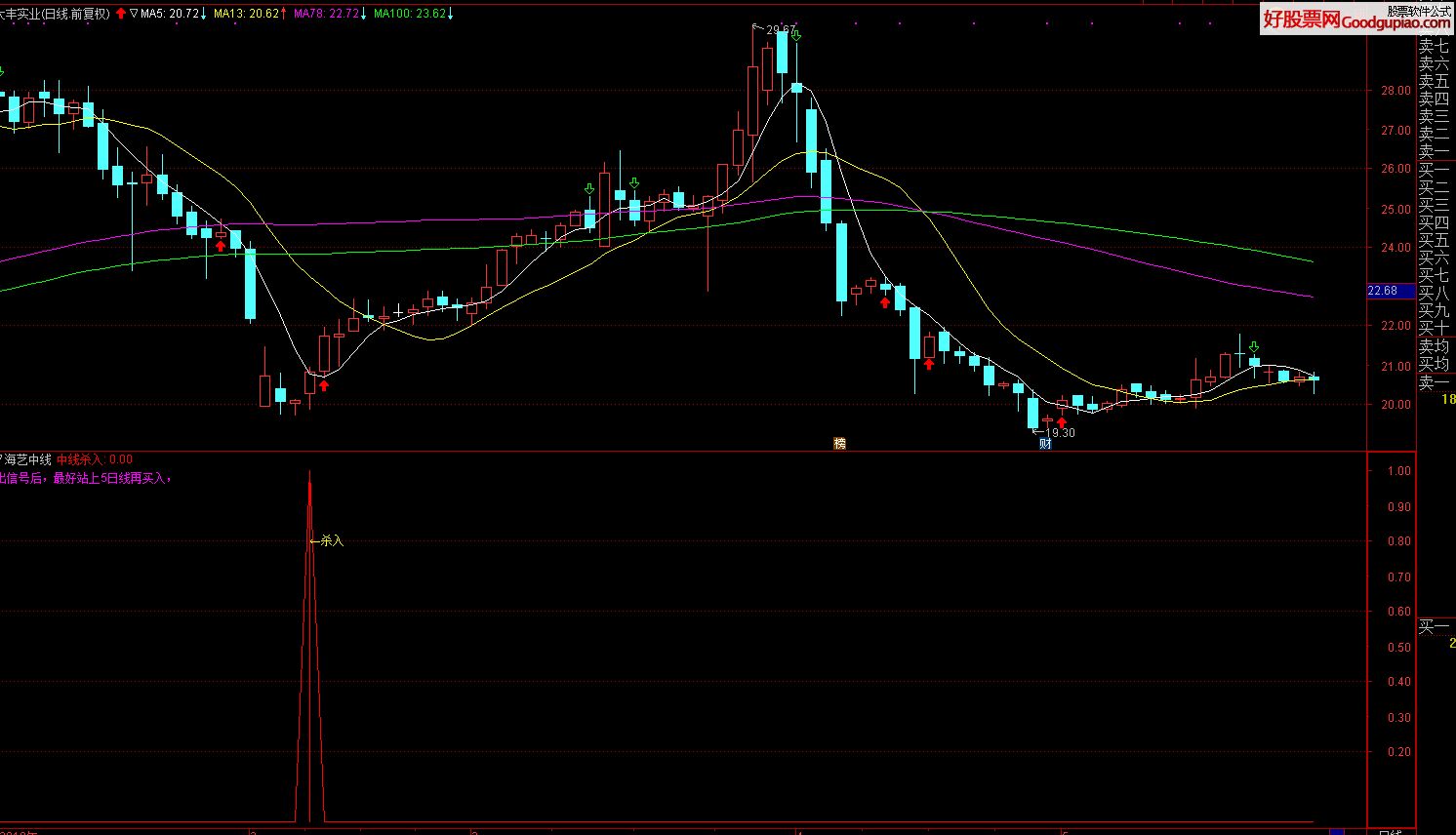The width and height of the screenshot is (1456, 835).
Task: Select the 卖四 order book row
Action: point(1434,99)
